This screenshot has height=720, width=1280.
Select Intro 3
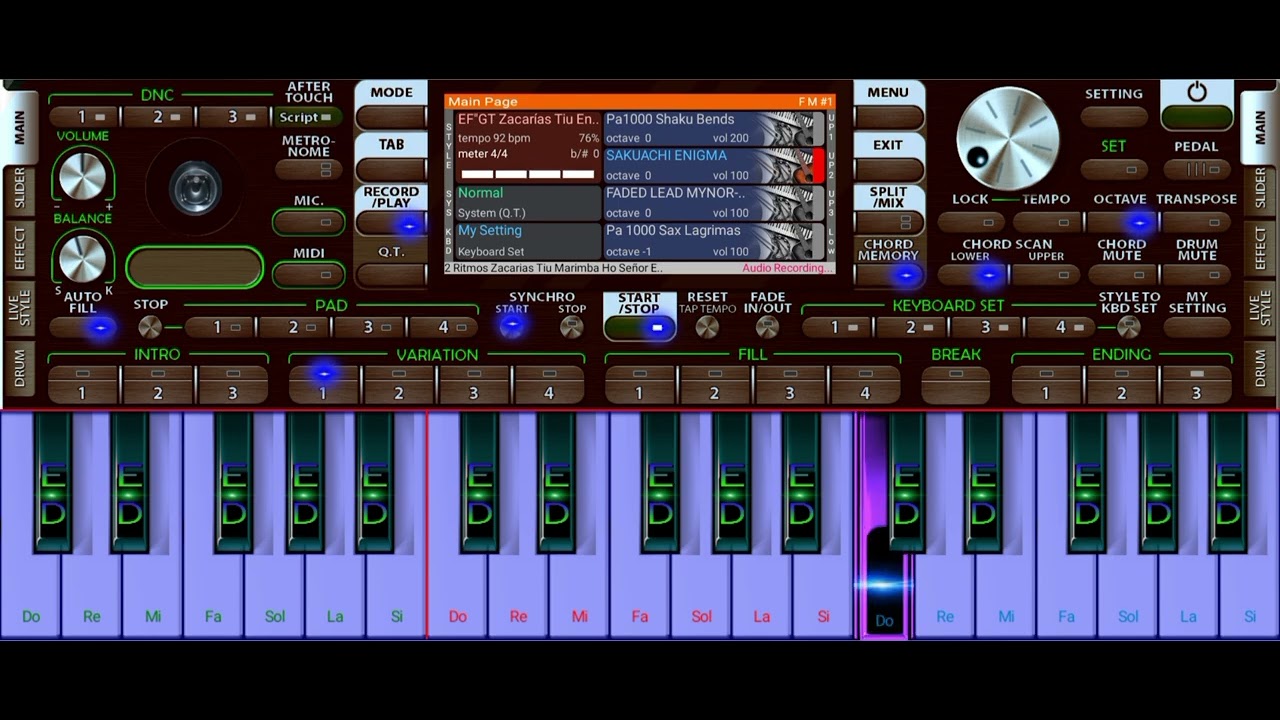[x=233, y=385]
